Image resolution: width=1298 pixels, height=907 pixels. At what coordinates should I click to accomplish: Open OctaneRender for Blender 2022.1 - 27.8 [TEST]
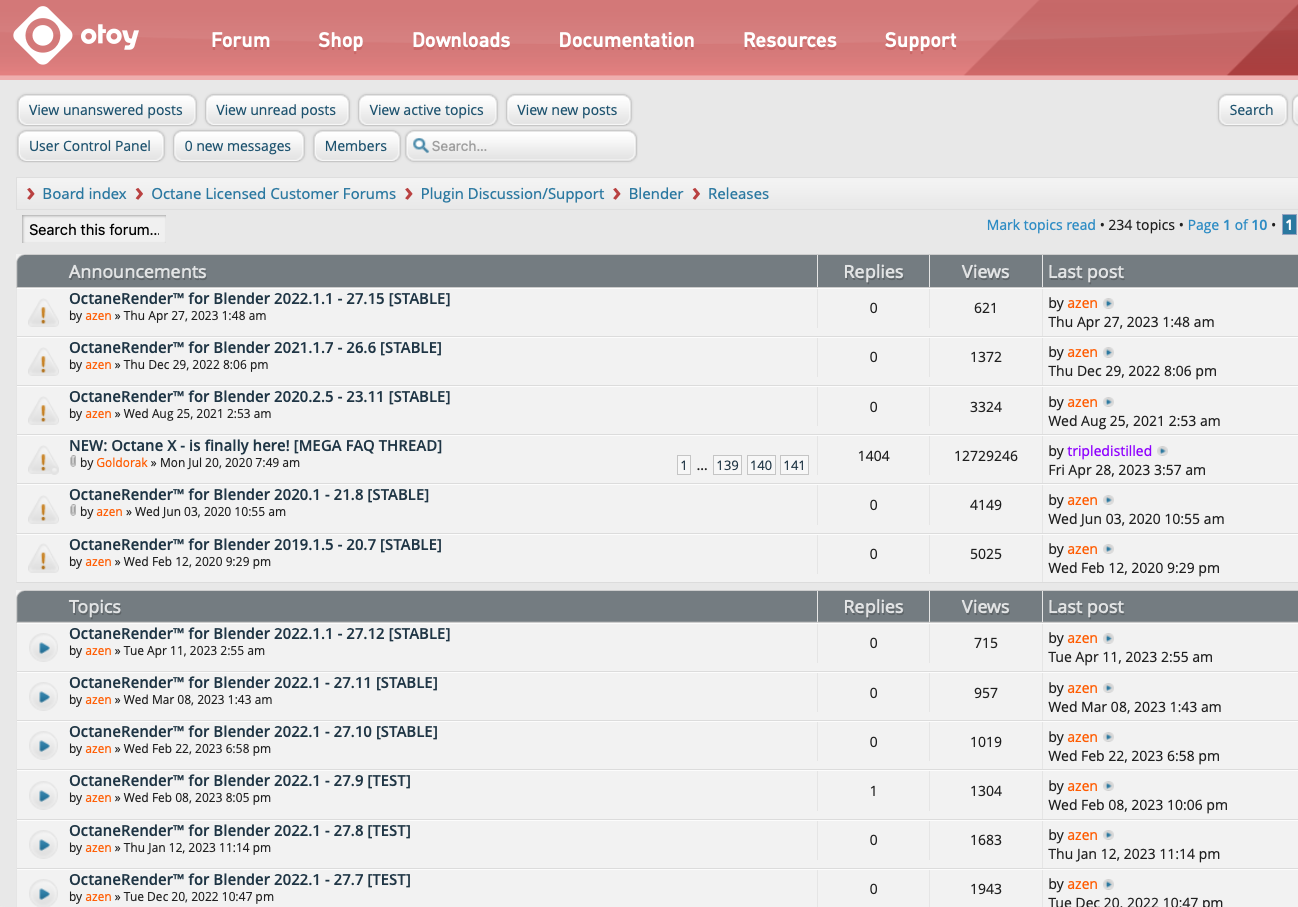coord(240,831)
